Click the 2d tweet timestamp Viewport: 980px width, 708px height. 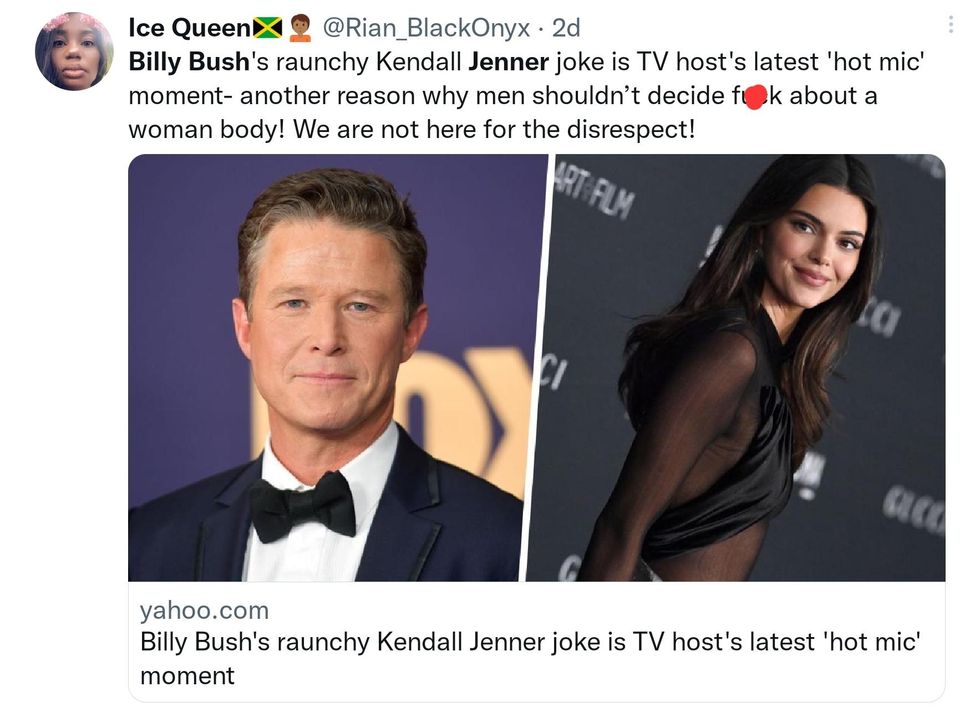coord(566,29)
